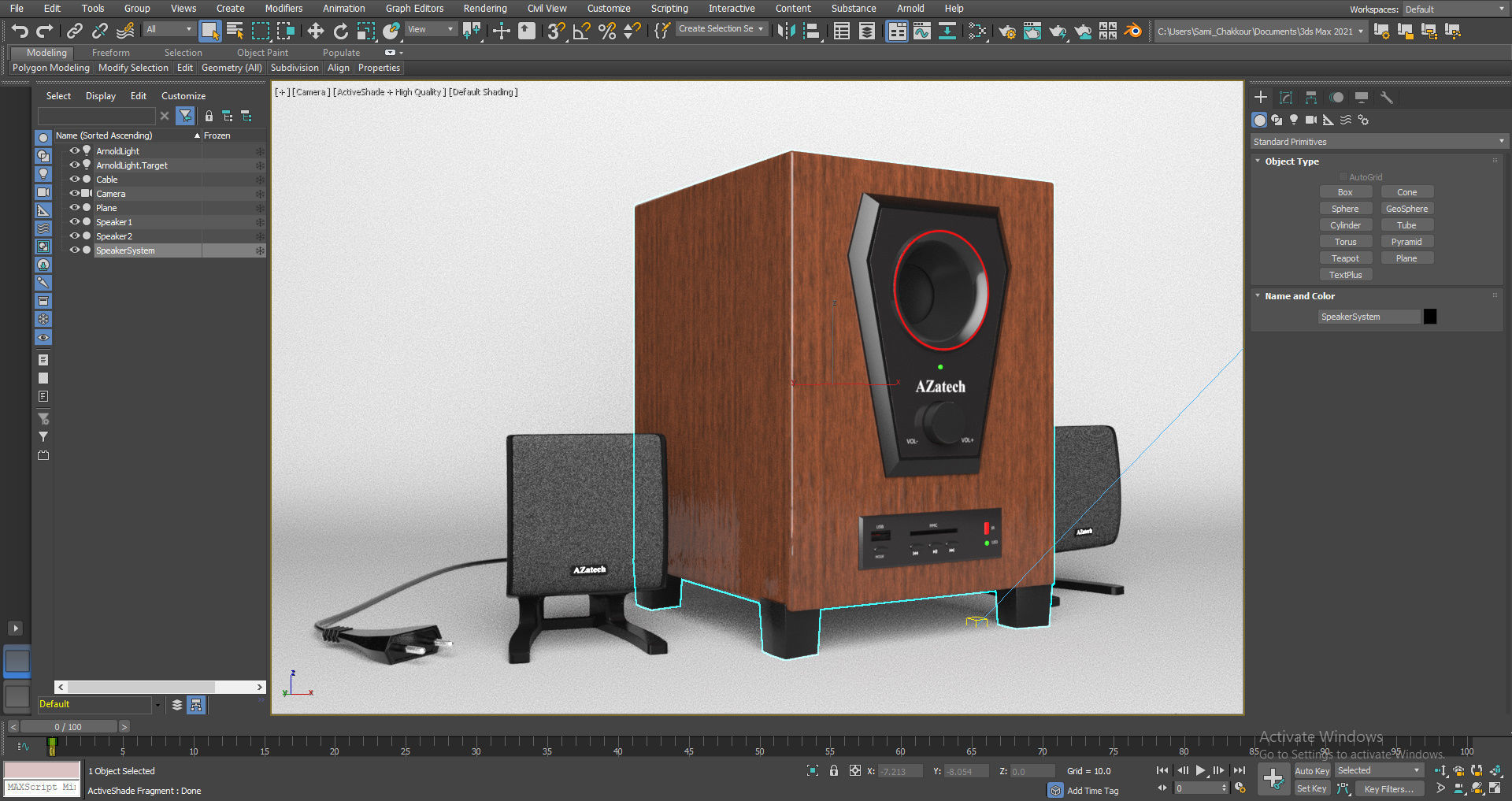The height and width of the screenshot is (801, 1512).
Task: Click the Undo arrow icon
Action: coord(20,31)
